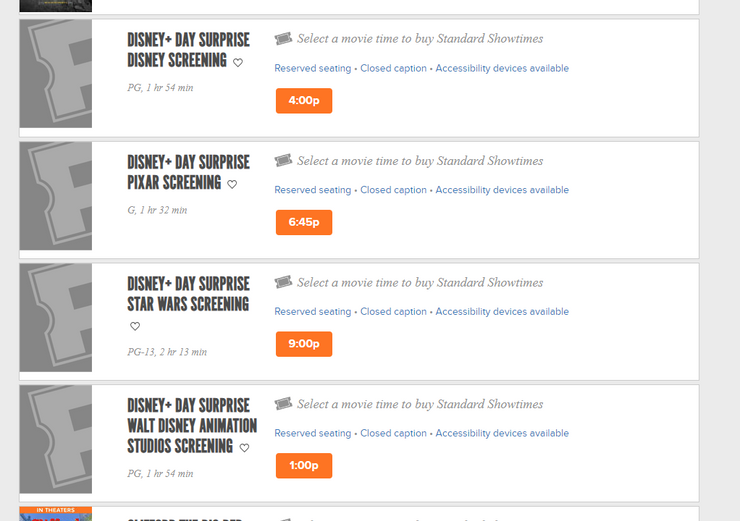Open the Disney+ Day Surprise Disney Screening title
Viewport: 740px width, 521px height.
[x=188, y=50]
